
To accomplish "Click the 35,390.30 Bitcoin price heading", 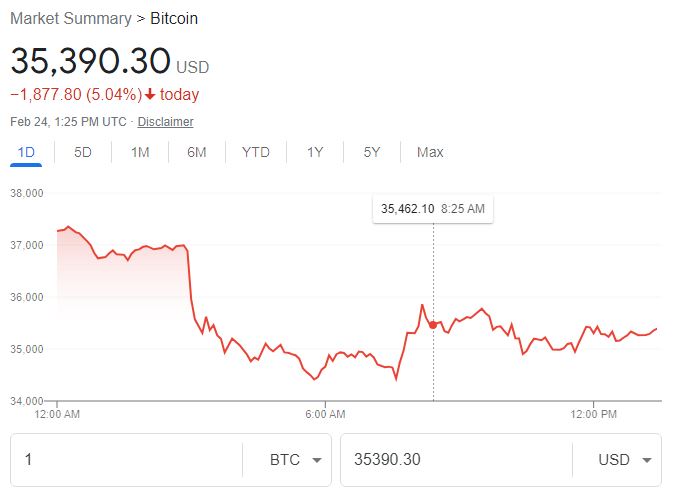I will 91,61.
